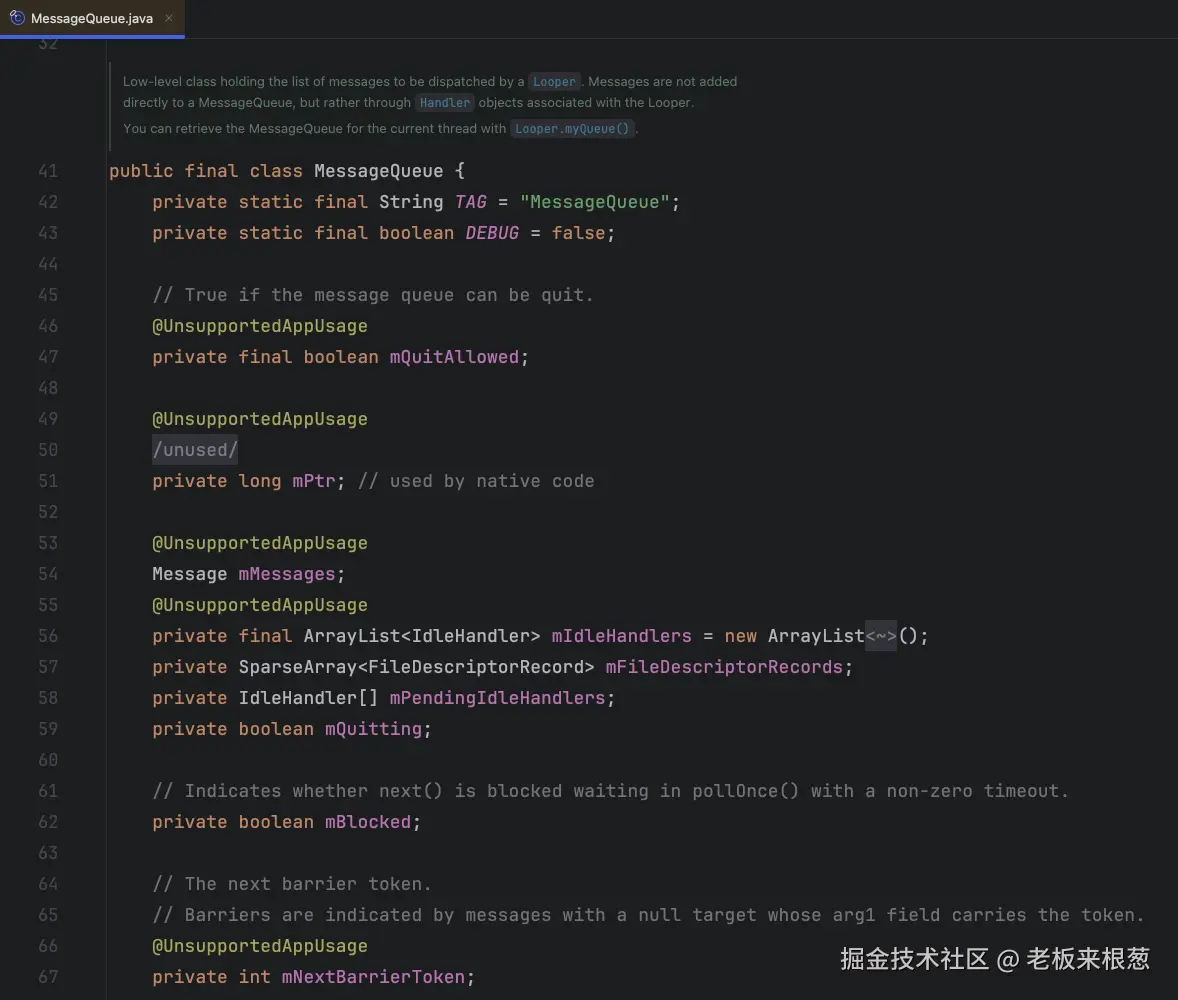Click line number 41 in the gutter
1178x1000 pixels.
48,171
